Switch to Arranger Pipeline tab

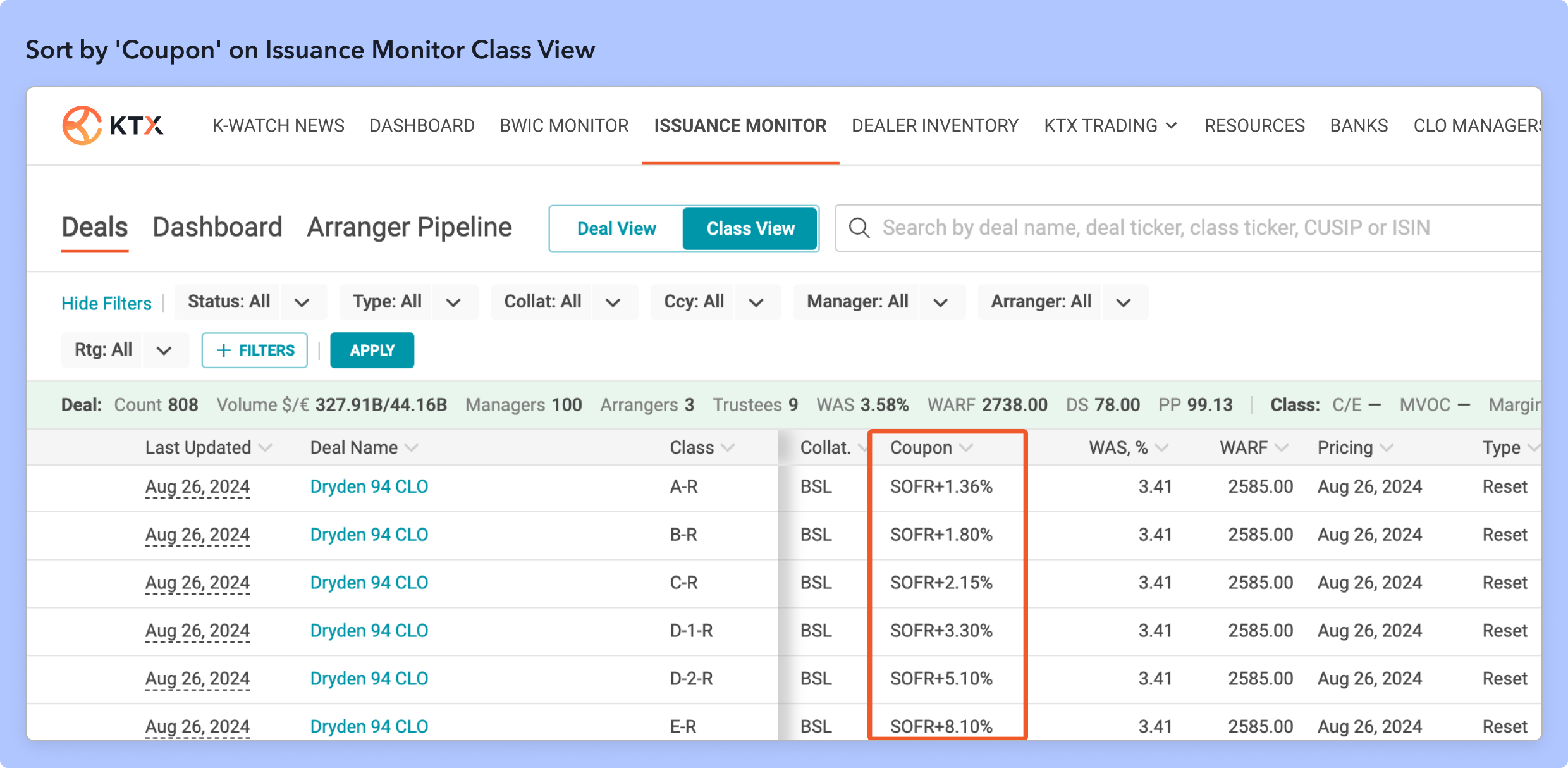click(409, 228)
